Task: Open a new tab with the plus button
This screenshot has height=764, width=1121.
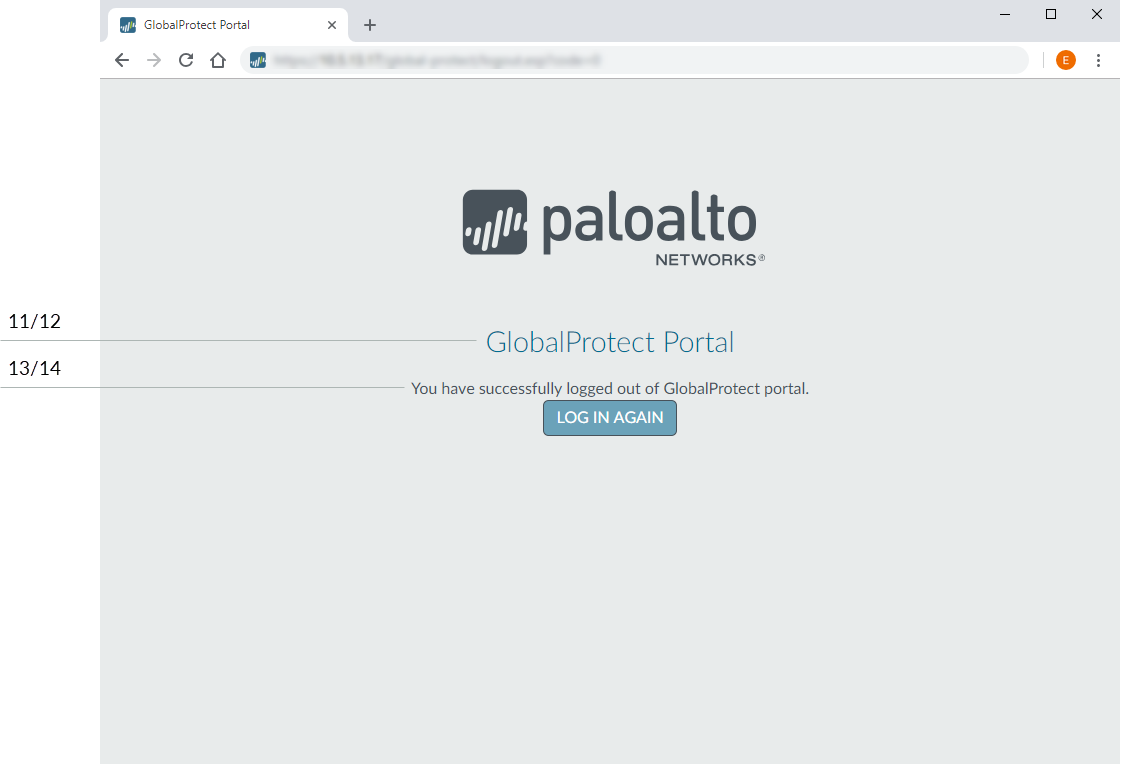Action: (x=370, y=25)
